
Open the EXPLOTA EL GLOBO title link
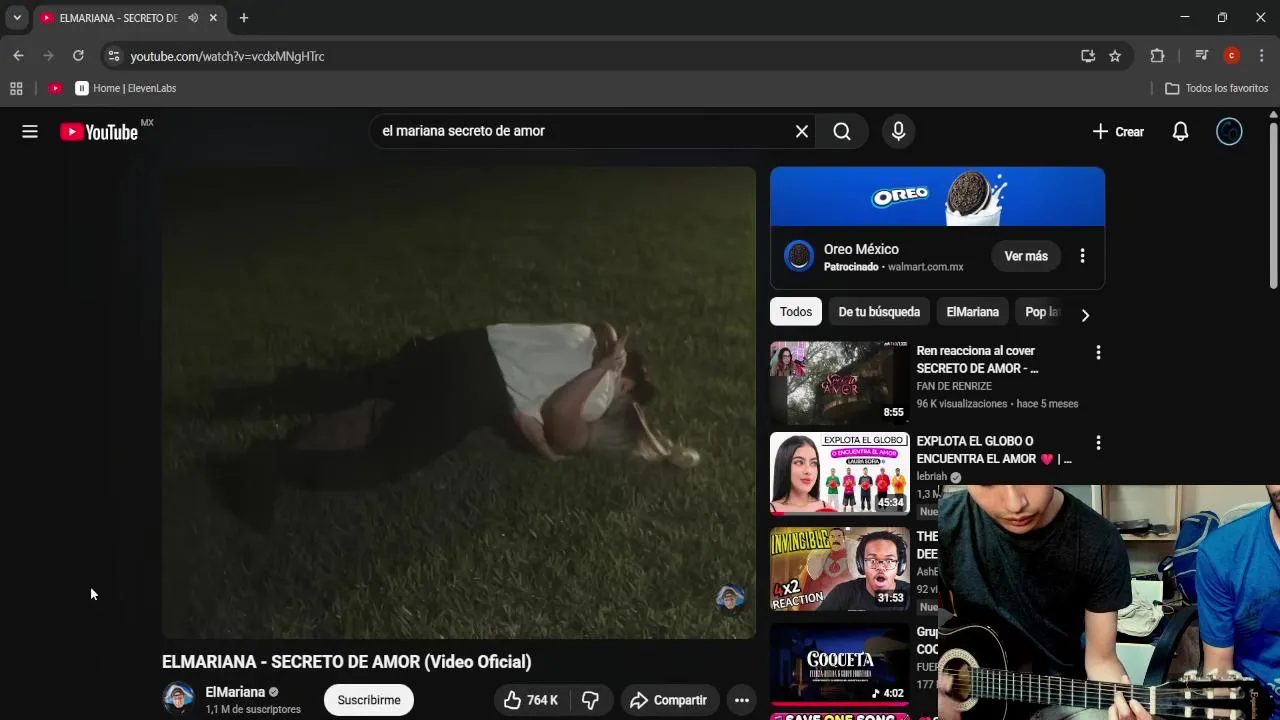tap(993, 449)
